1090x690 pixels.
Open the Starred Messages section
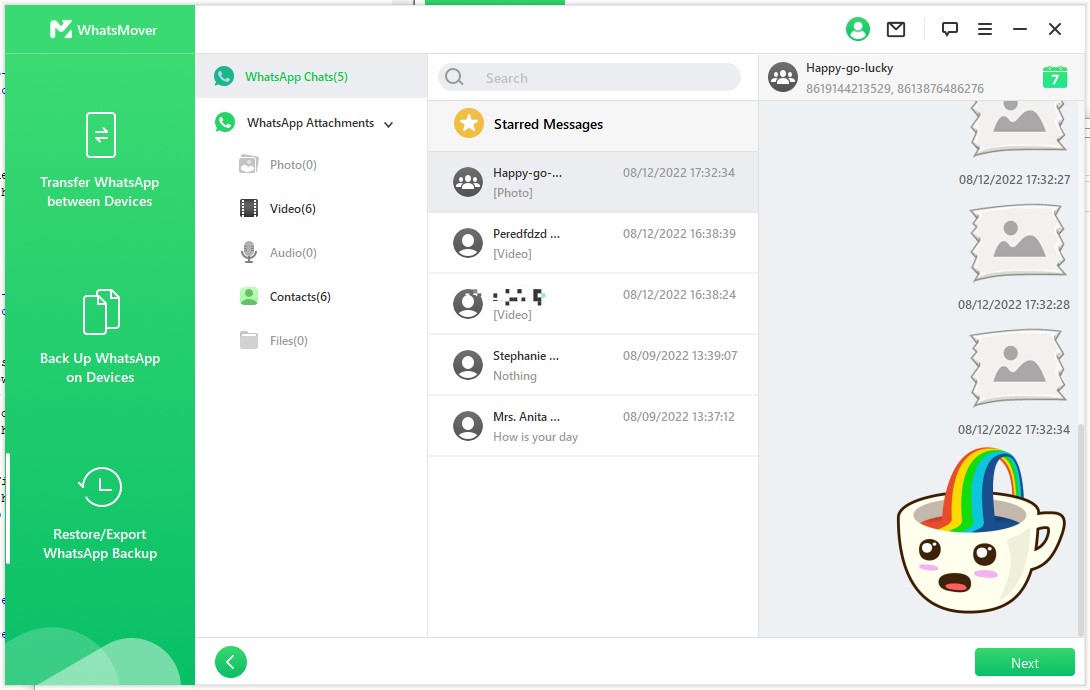point(548,124)
